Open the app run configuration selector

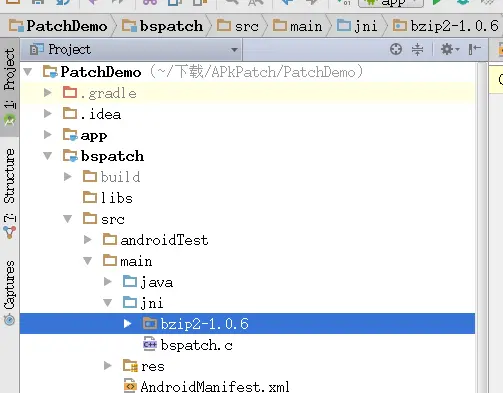point(391,3)
